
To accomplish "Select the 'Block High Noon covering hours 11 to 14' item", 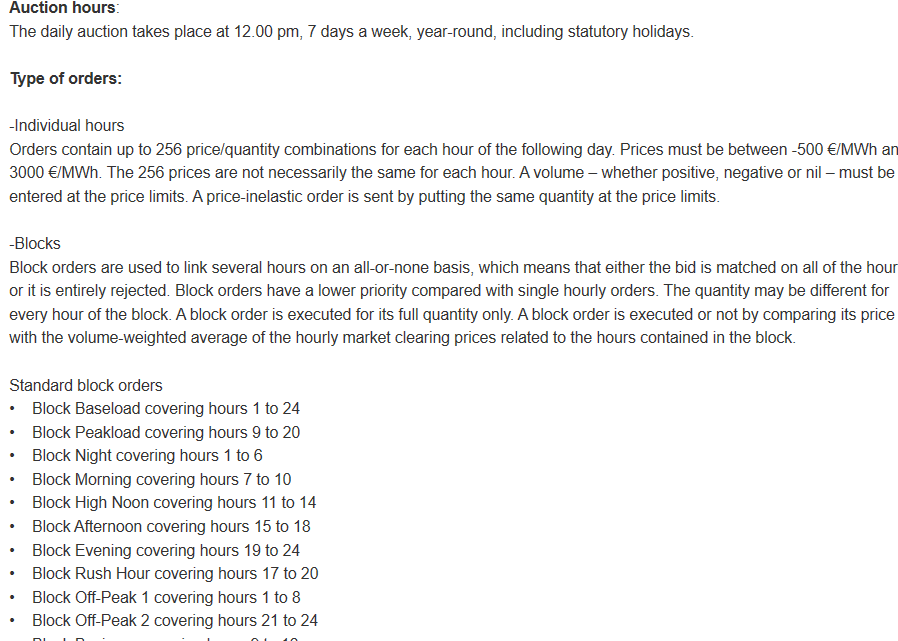I will [x=174, y=502].
